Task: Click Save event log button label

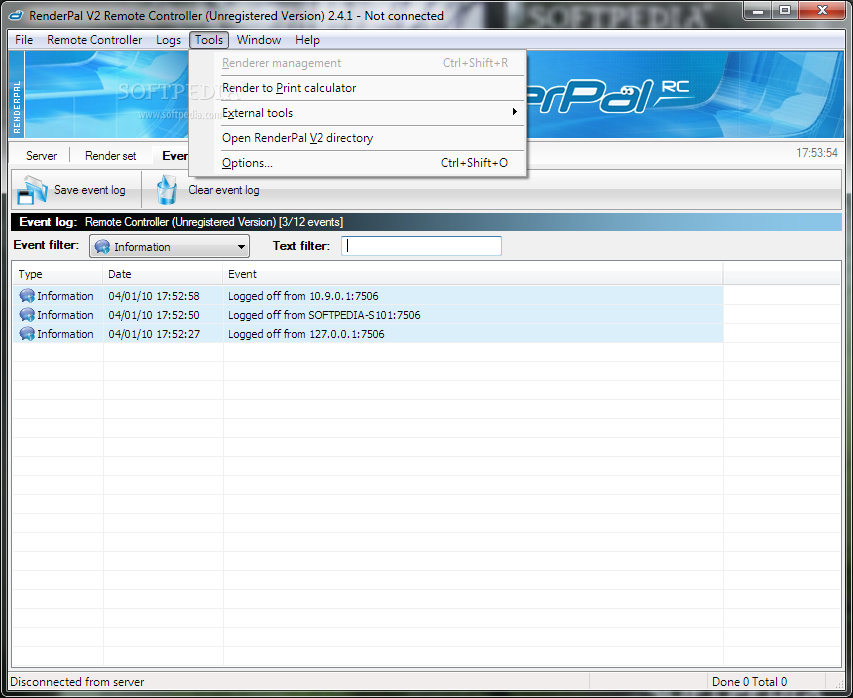Action: click(90, 190)
